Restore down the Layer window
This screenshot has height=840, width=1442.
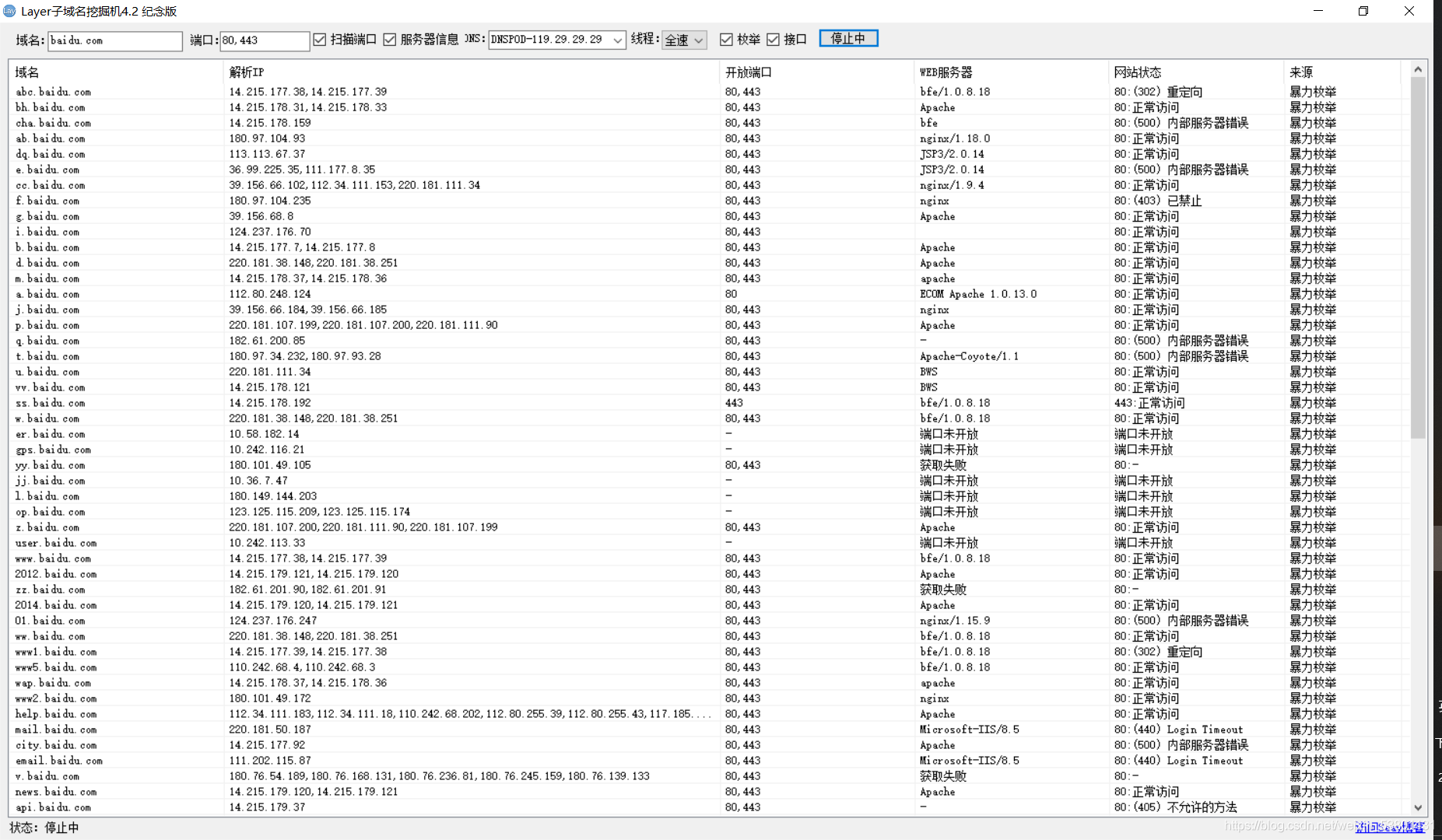(1363, 11)
